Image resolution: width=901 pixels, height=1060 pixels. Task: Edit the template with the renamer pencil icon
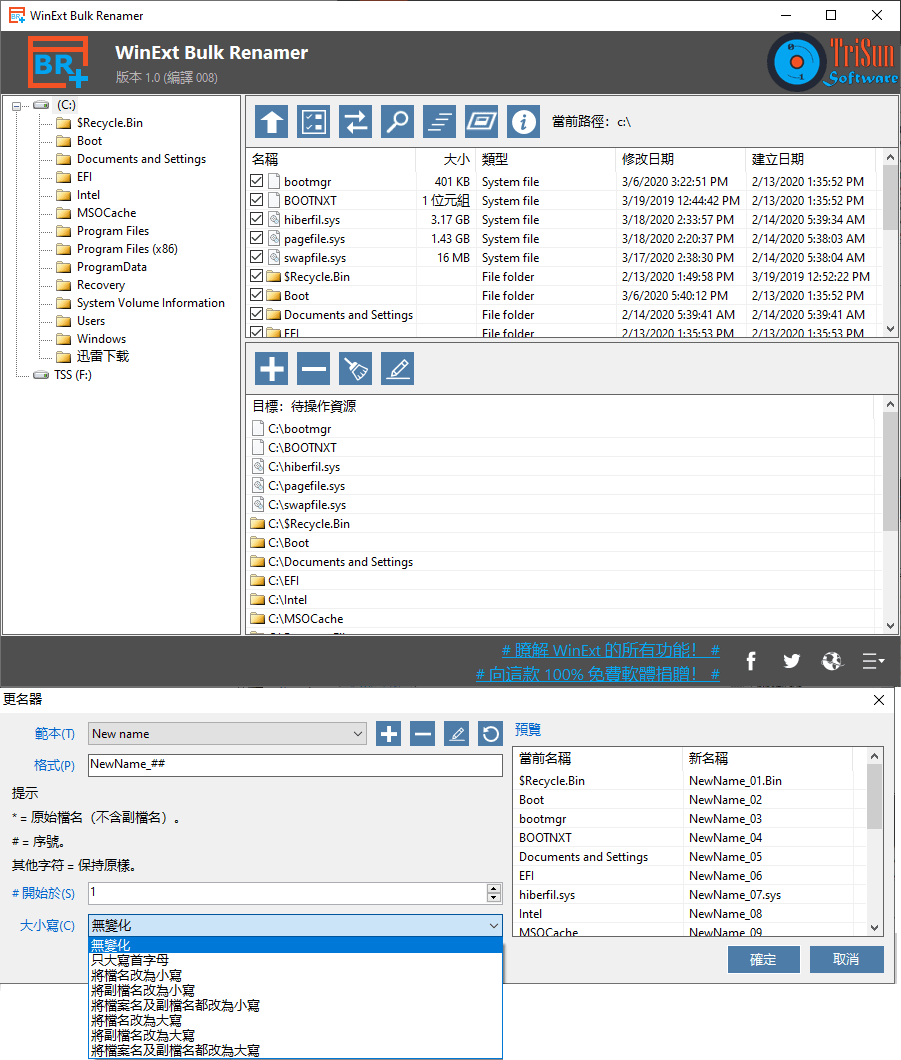457,733
